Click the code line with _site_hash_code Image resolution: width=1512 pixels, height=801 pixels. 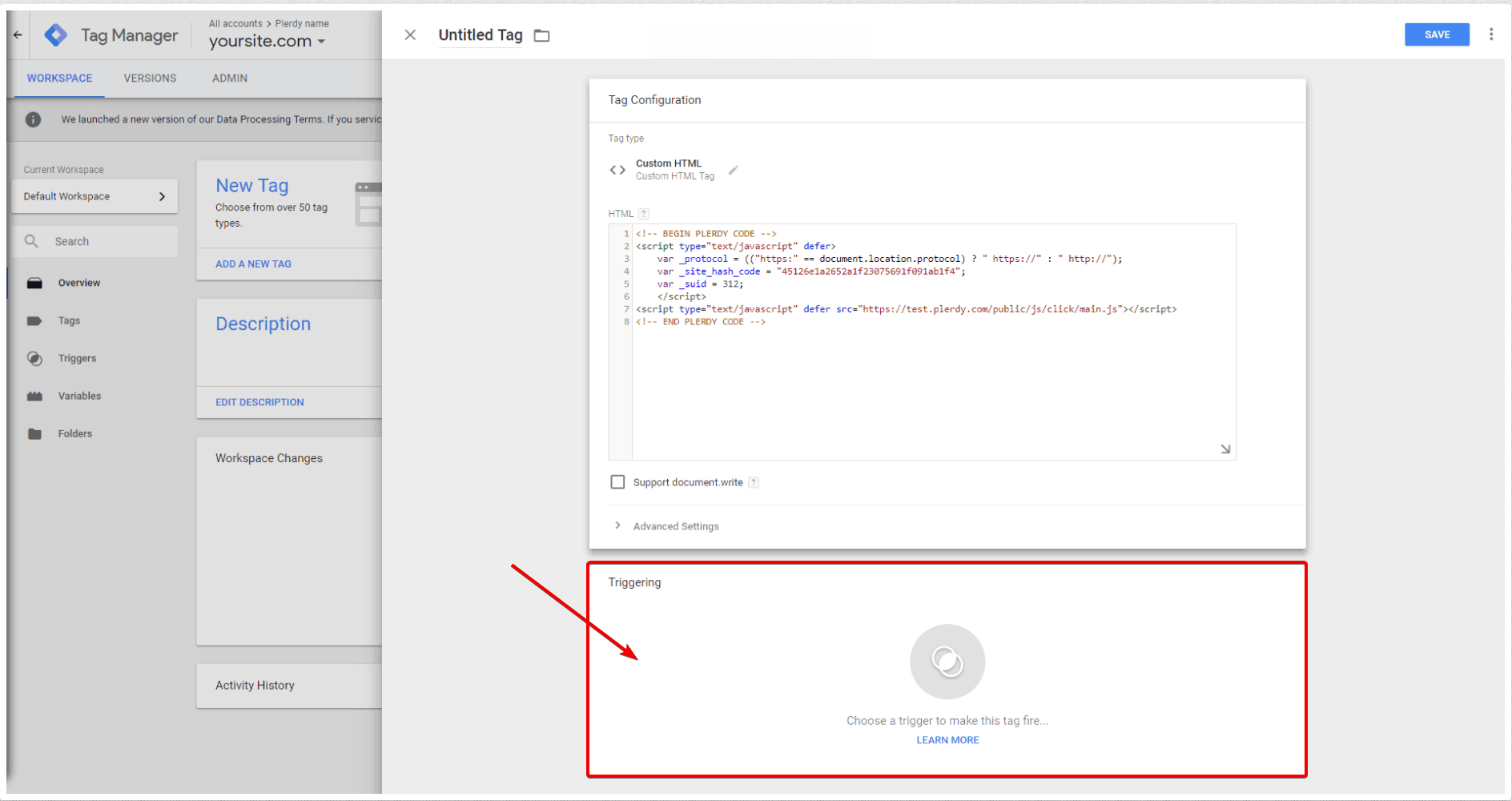point(811,272)
